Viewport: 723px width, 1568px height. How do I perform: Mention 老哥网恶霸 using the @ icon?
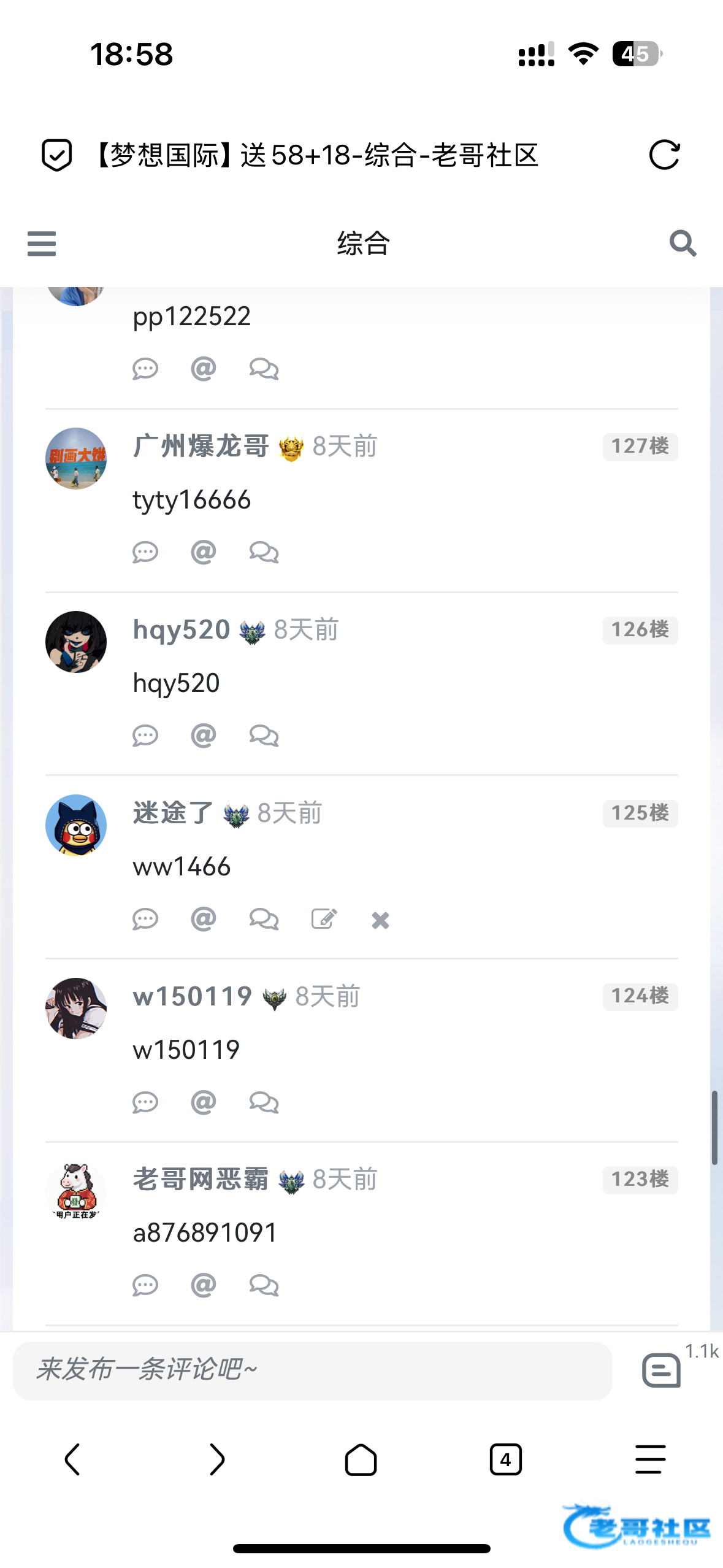(204, 1285)
